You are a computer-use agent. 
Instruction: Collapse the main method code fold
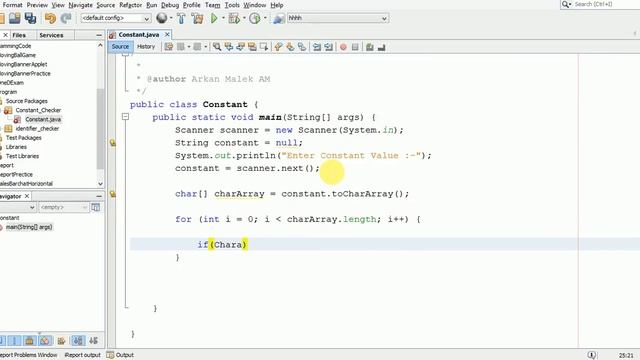[x=125, y=117]
